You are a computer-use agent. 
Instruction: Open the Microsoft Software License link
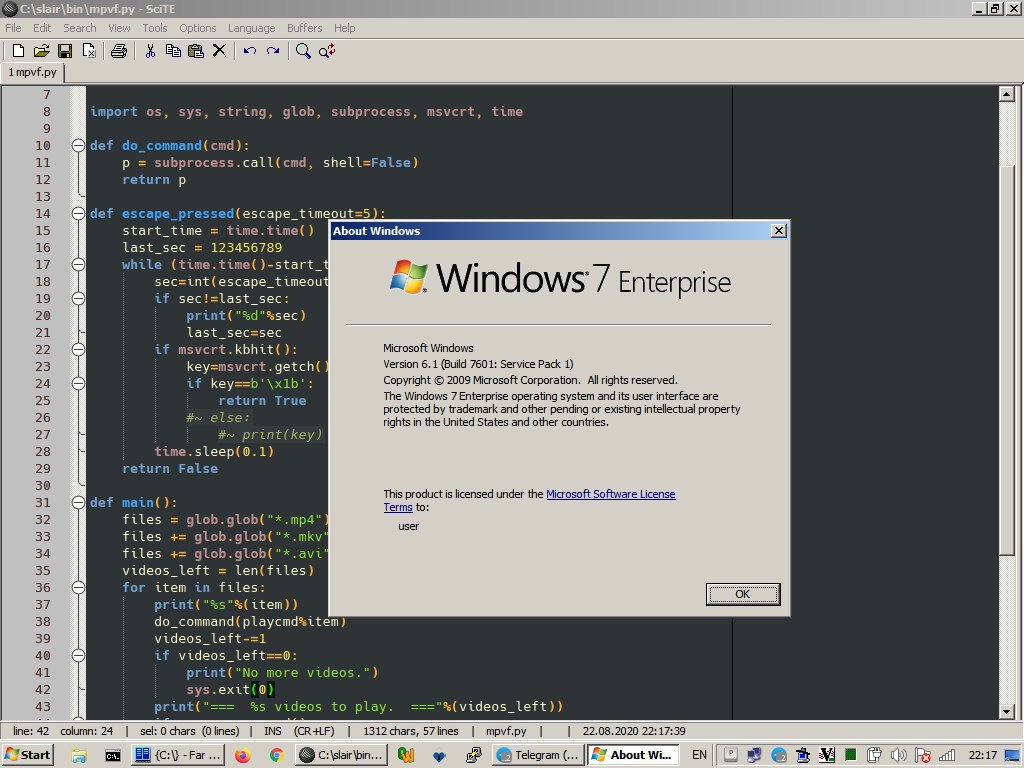[x=611, y=494]
